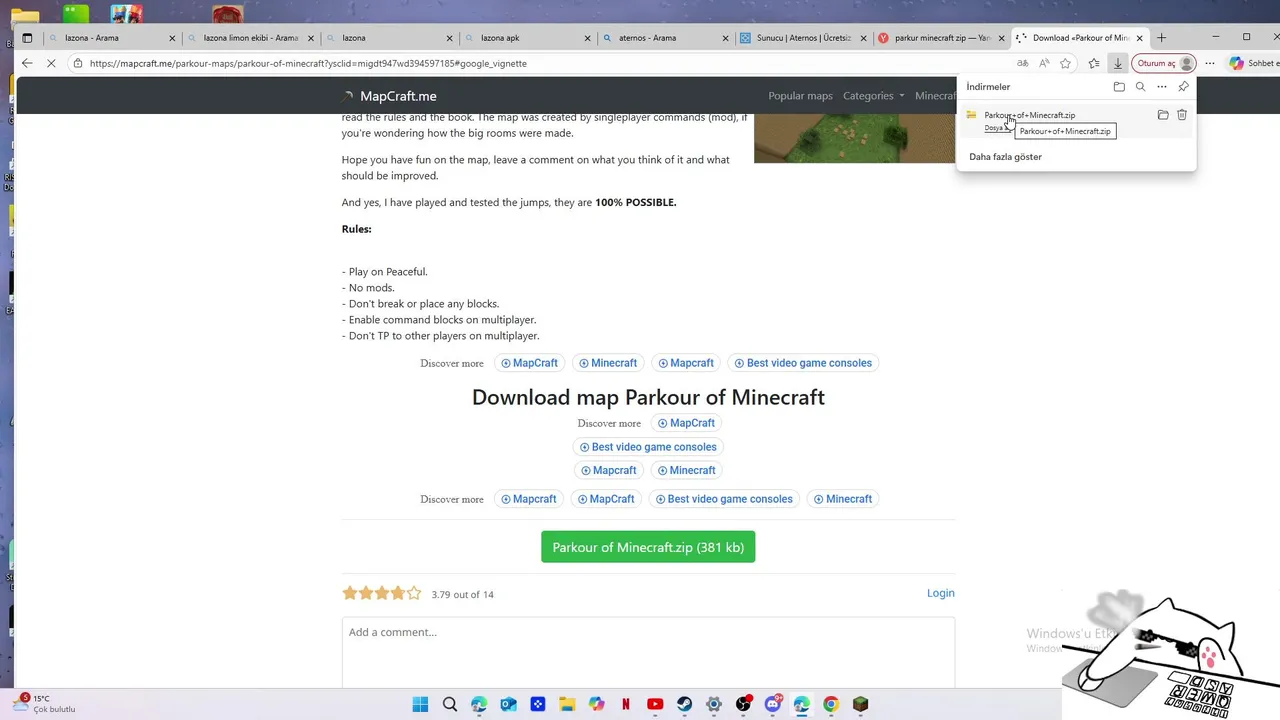Stop loading the page
Image resolution: width=1280 pixels, height=720 pixels.
pyautogui.click(x=52, y=63)
